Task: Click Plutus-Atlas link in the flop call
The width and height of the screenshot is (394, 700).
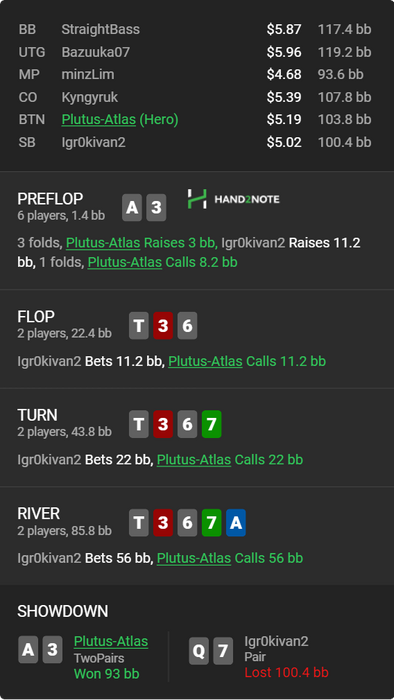Action: click(x=205, y=361)
